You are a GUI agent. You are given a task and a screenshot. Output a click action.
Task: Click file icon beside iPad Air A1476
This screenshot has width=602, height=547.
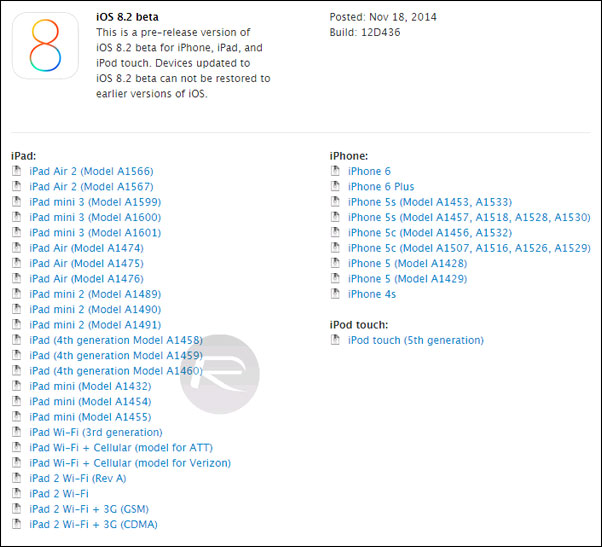pyautogui.click(x=17, y=278)
